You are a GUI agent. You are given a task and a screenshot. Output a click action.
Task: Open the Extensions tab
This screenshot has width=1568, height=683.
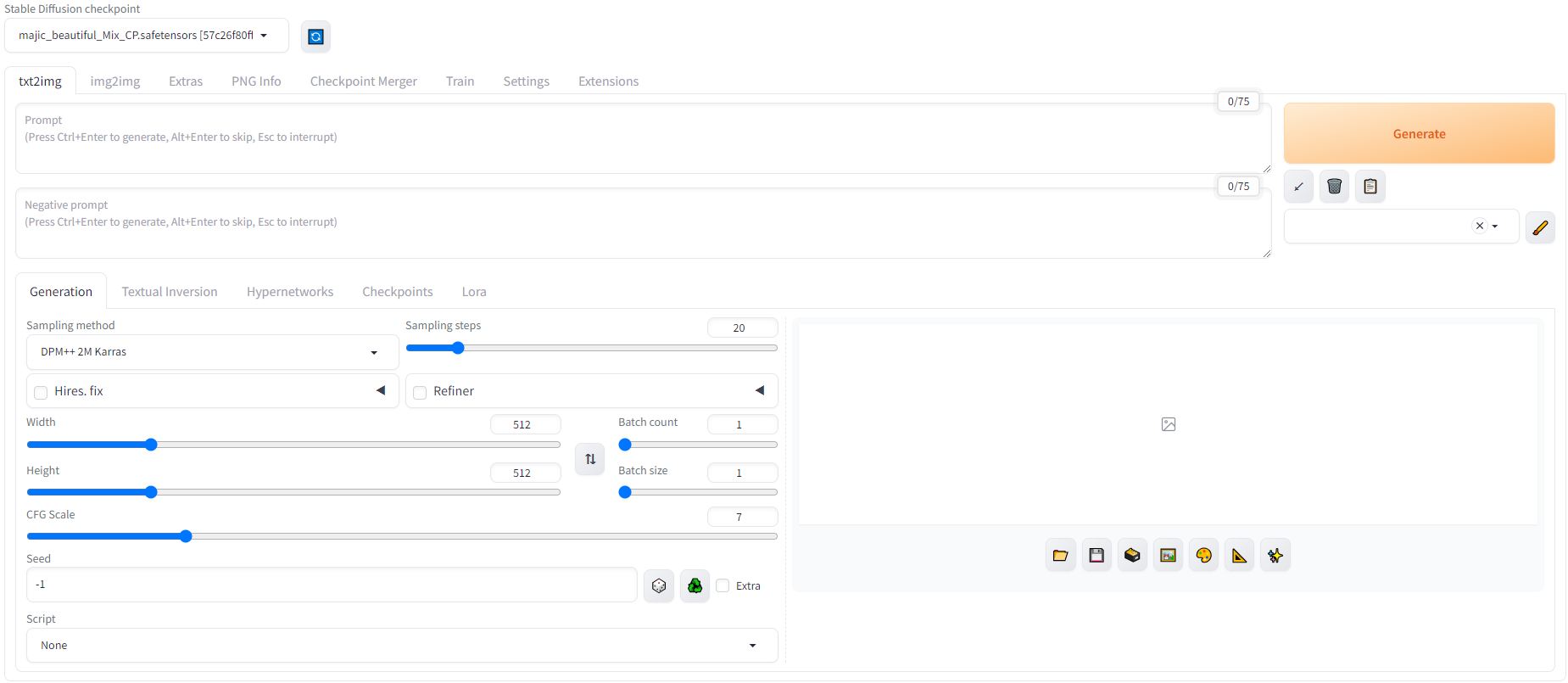[609, 81]
